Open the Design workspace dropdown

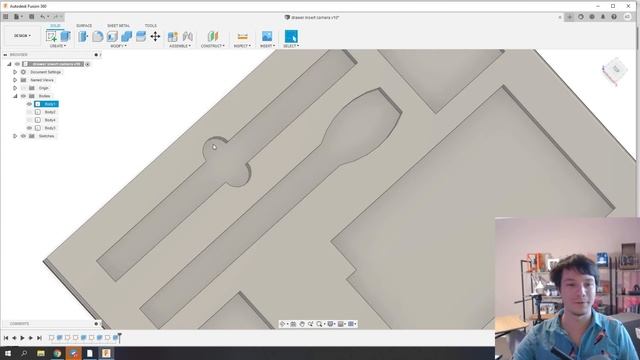coord(22,36)
